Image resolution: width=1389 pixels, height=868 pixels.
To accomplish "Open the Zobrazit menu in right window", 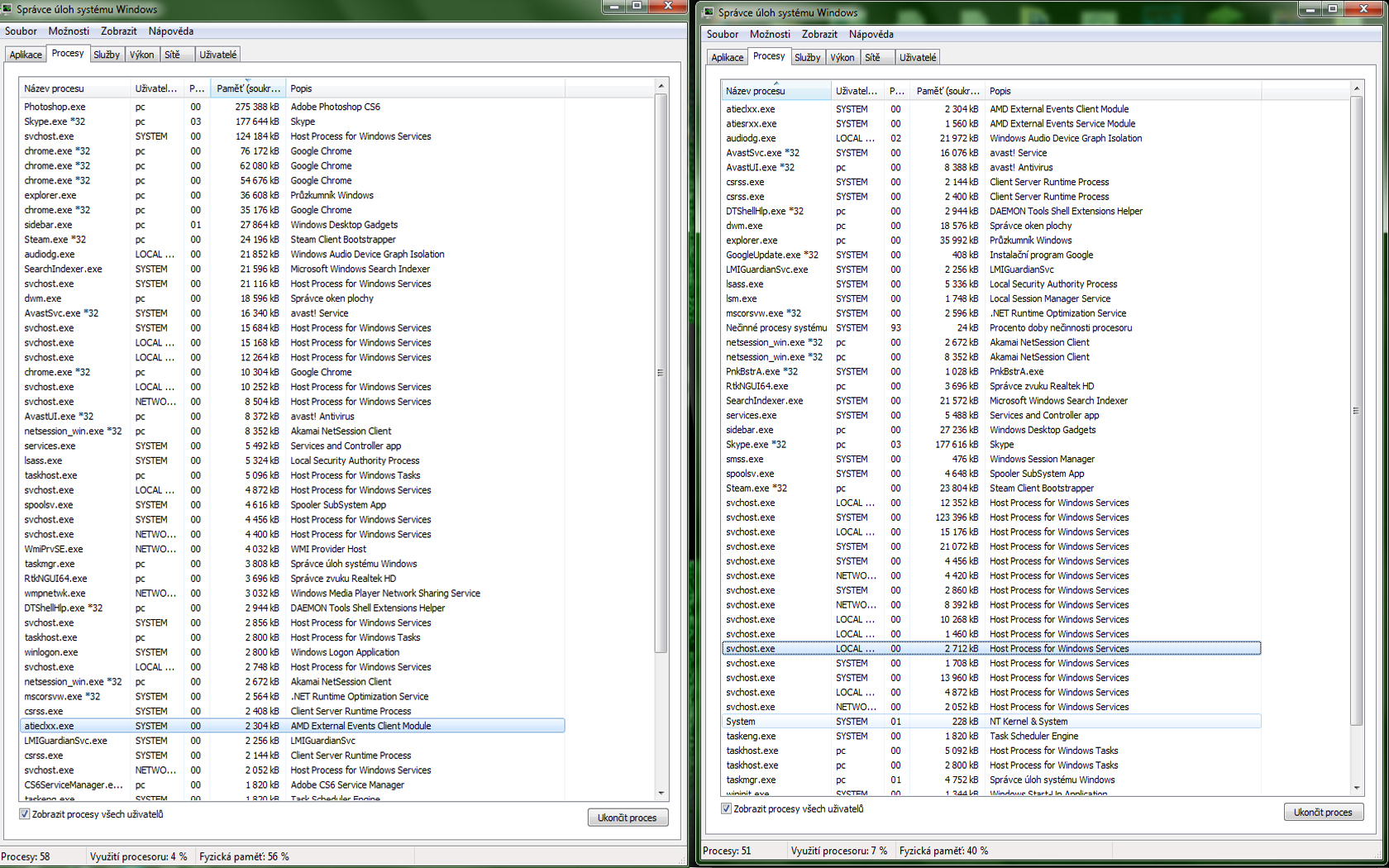I will pyautogui.click(x=819, y=35).
